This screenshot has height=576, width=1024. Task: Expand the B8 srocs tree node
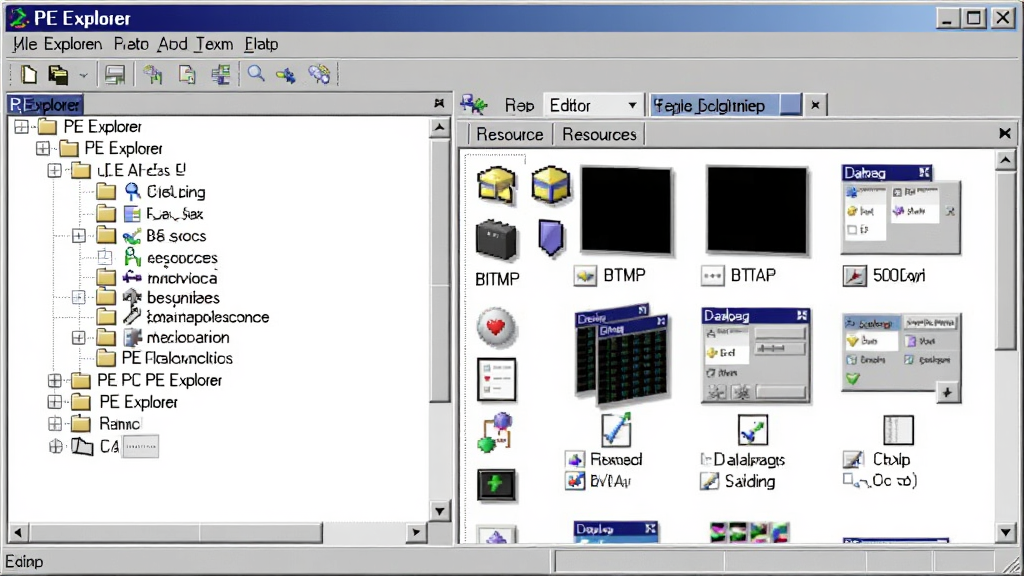pos(78,236)
